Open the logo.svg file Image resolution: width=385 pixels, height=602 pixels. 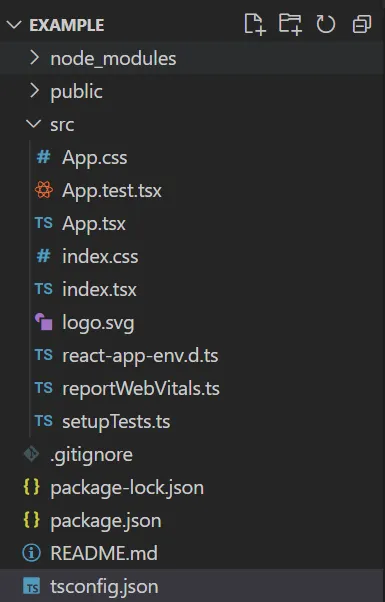(98, 323)
